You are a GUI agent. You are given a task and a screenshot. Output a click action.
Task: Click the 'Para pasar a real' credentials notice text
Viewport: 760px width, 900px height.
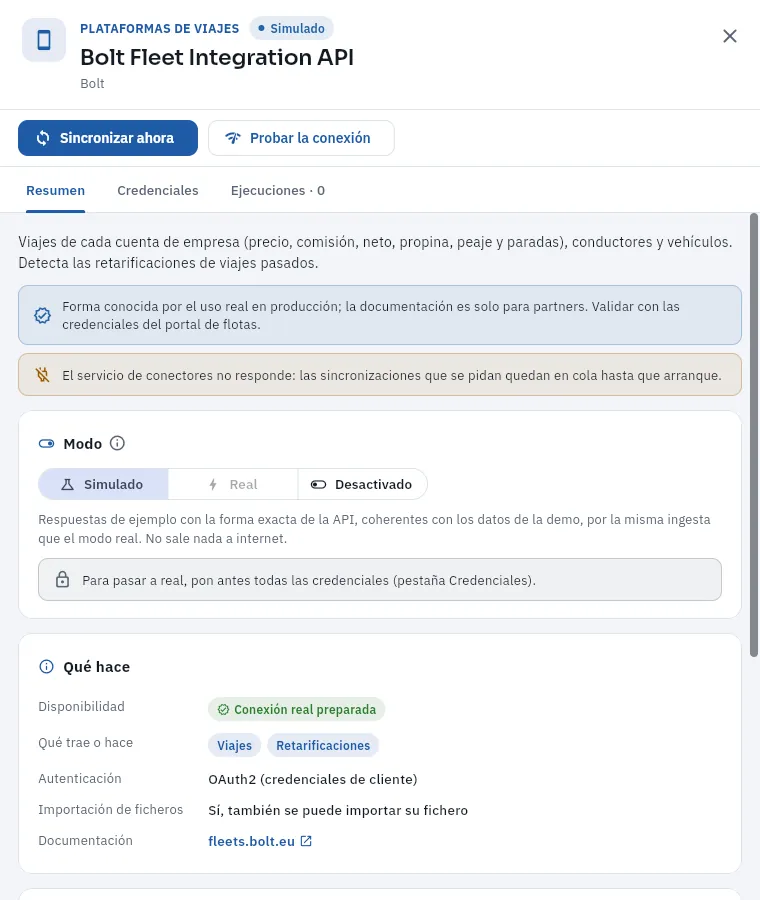click(x=309, y=580)
